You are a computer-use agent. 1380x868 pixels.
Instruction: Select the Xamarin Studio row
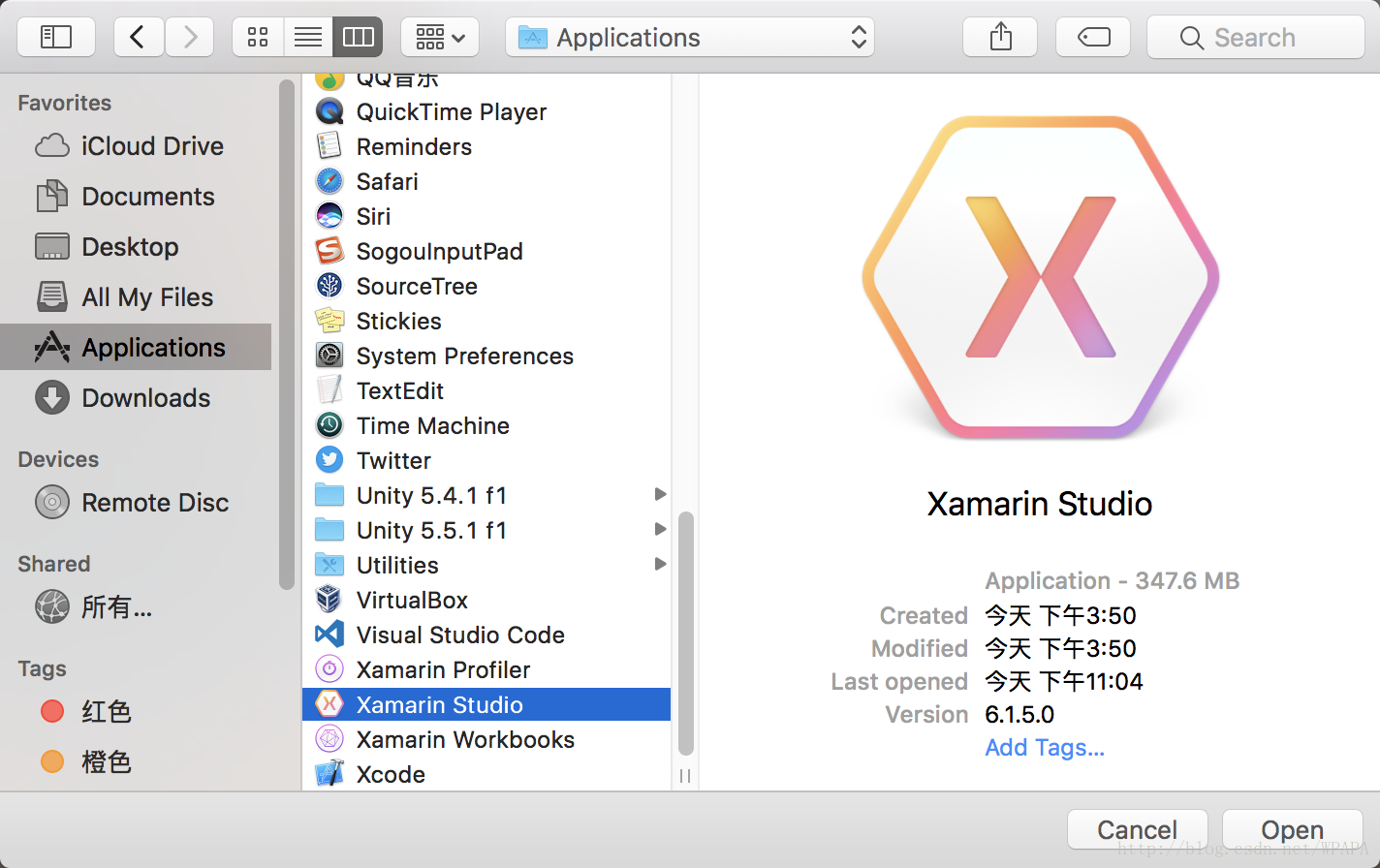[x=486, y=704]
